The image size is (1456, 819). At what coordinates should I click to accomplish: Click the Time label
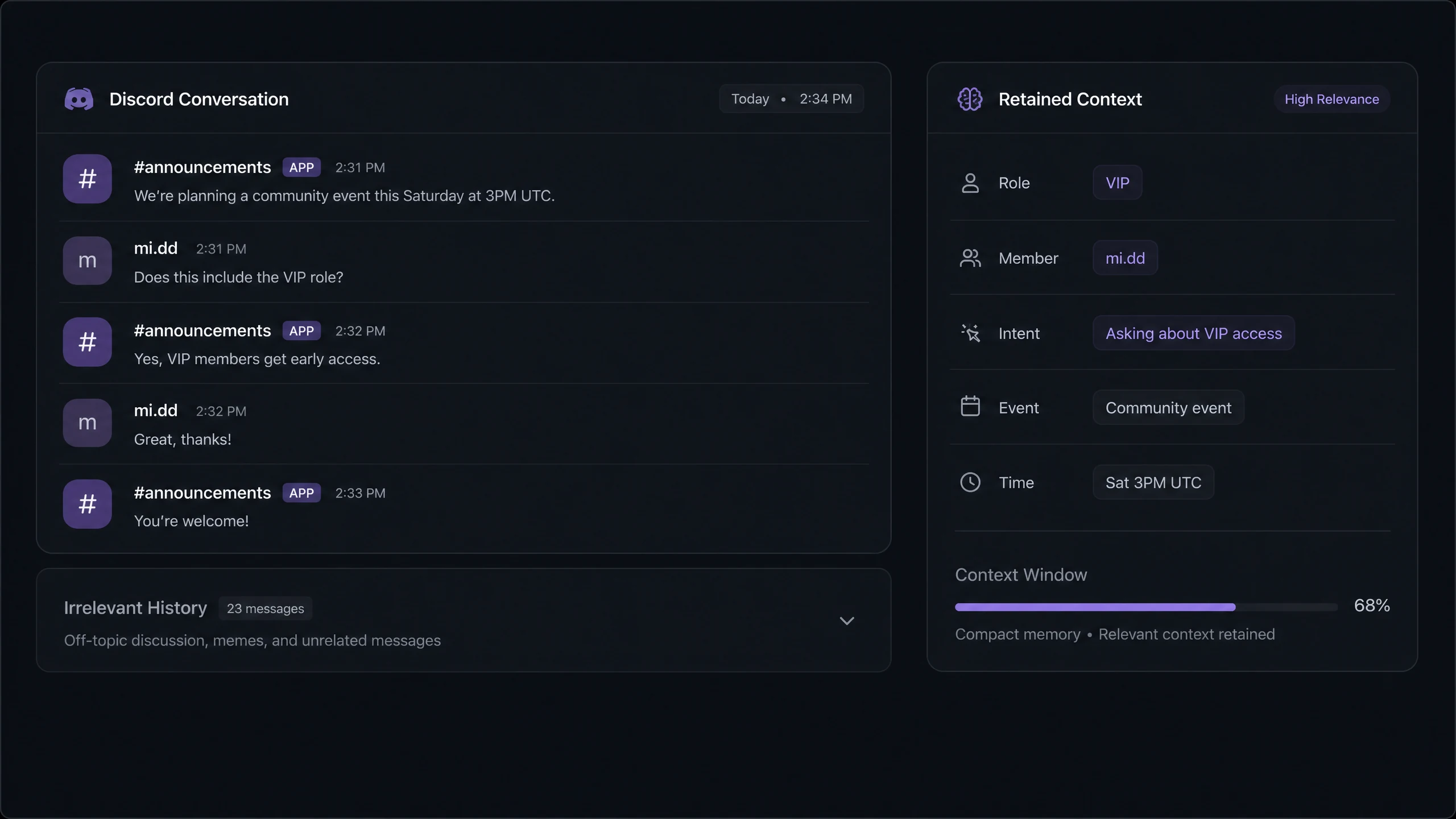(x=1016, y=482)
